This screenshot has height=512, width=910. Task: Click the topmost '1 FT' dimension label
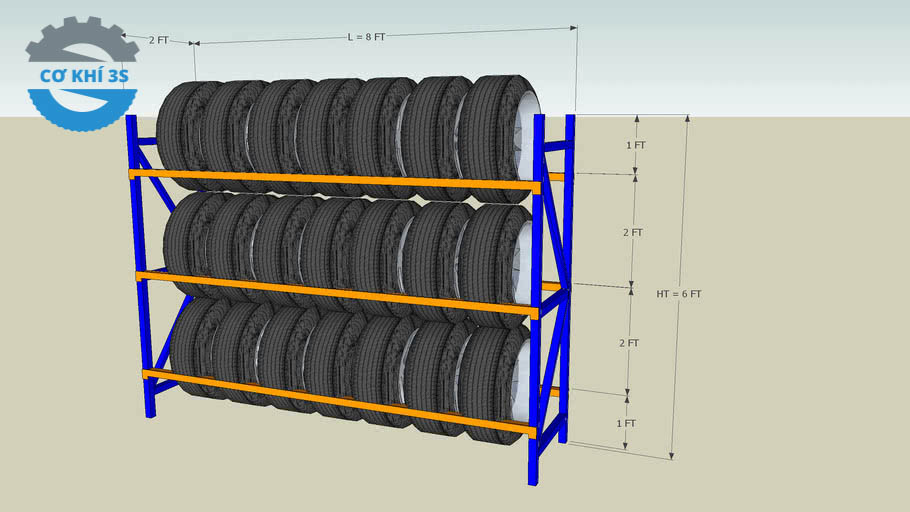click(636, 145)
